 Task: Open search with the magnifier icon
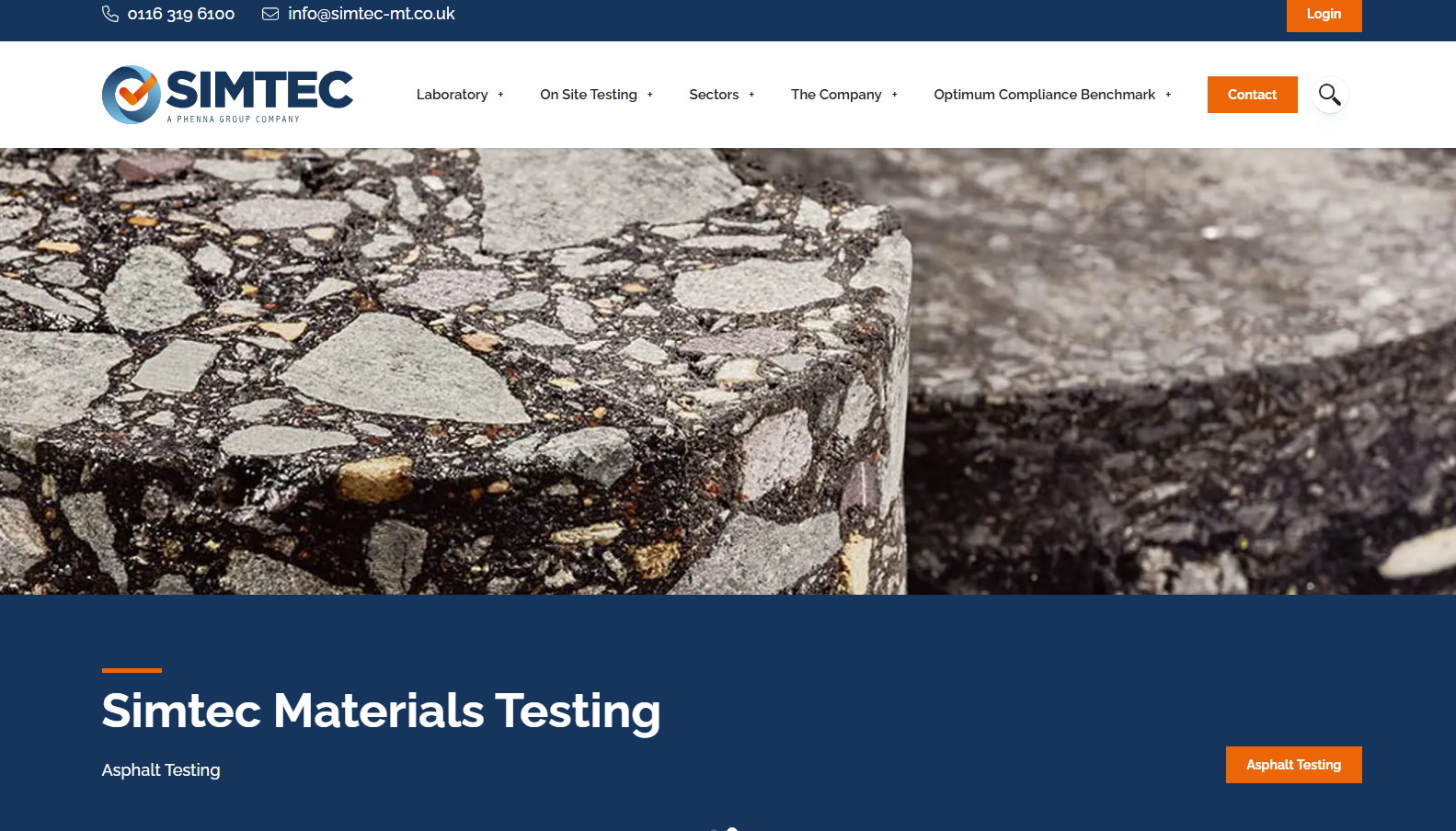coord(1329,95)
